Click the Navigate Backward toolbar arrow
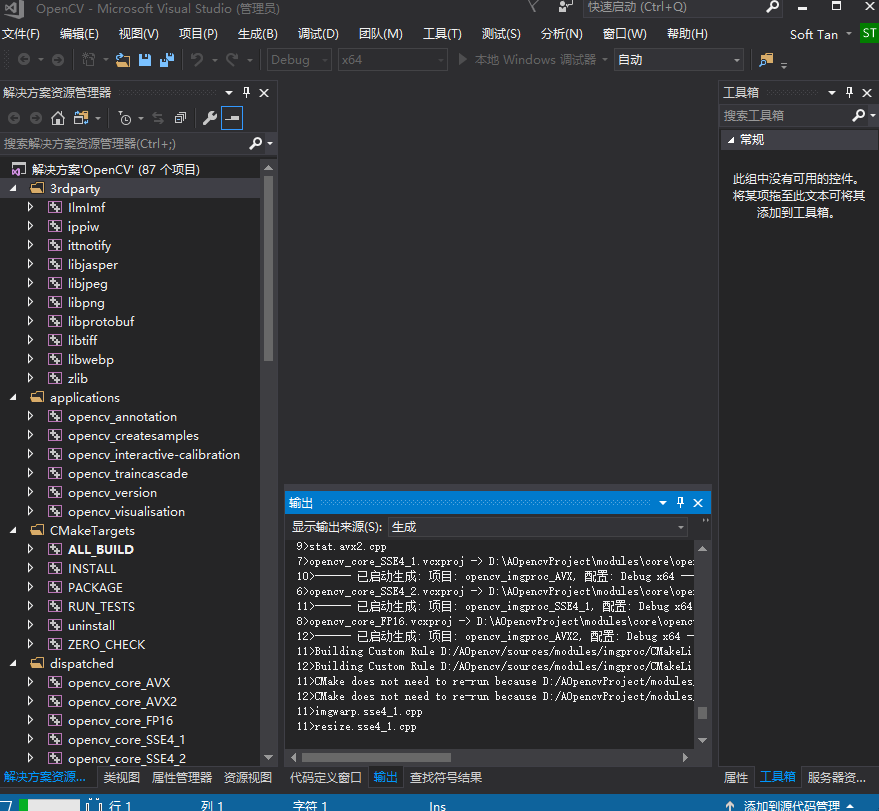 point(24,59)
